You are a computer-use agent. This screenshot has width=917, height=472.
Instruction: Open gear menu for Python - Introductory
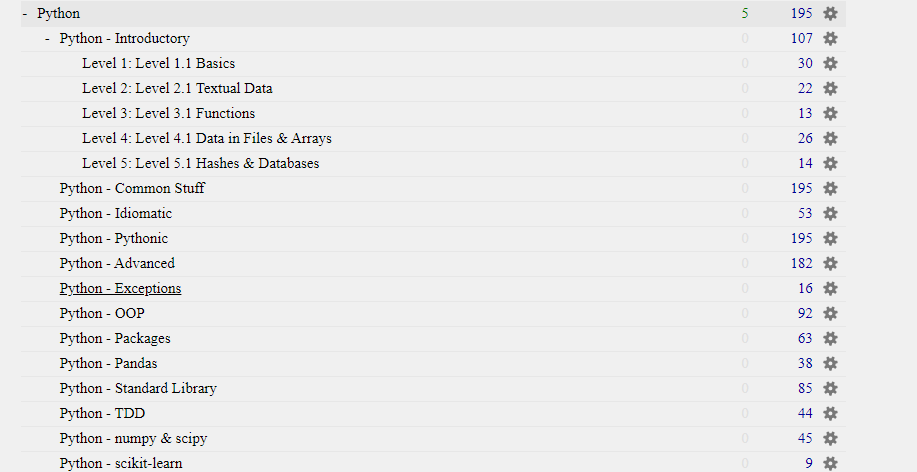click(x=830, y=39)
